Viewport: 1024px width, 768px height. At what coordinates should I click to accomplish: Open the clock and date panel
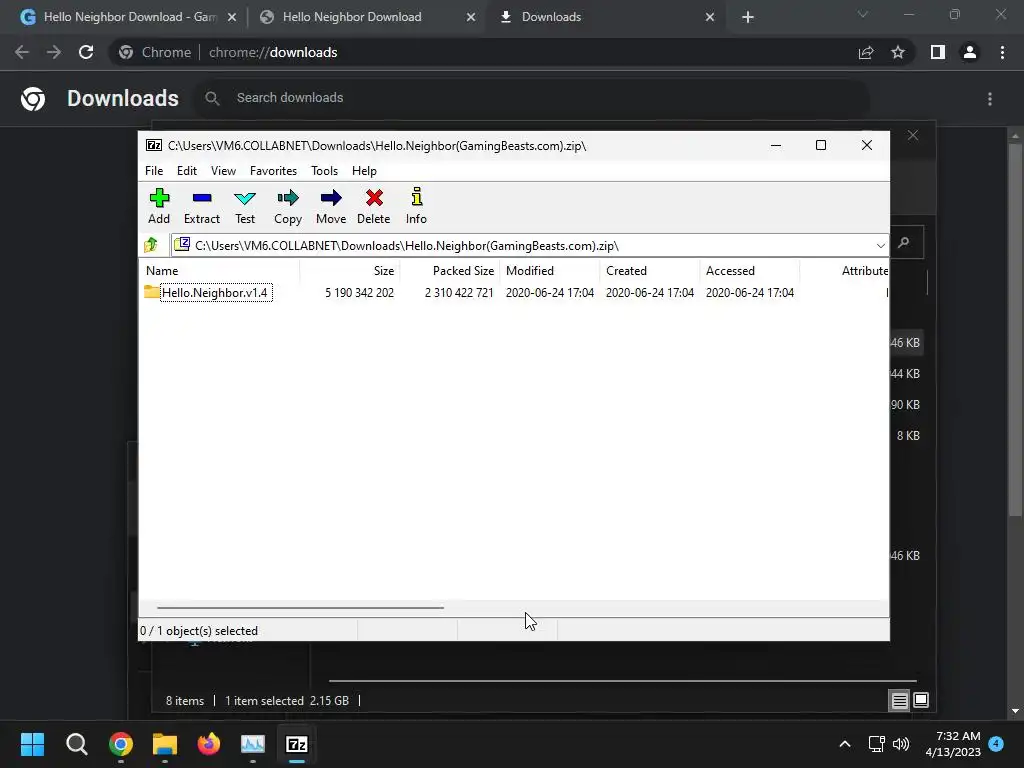(953, 744)
